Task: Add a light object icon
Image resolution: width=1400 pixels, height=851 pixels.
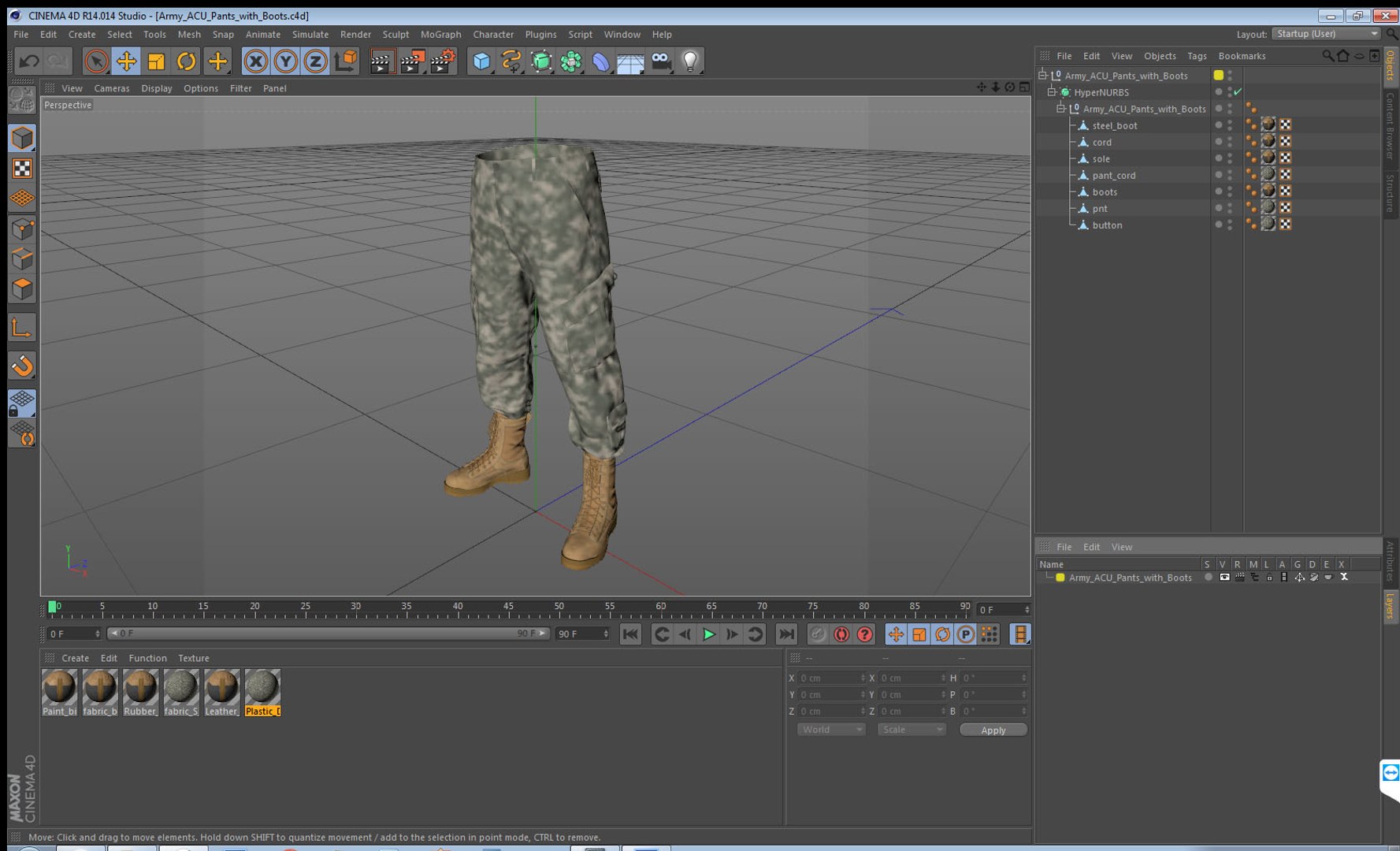Action: 690,61
